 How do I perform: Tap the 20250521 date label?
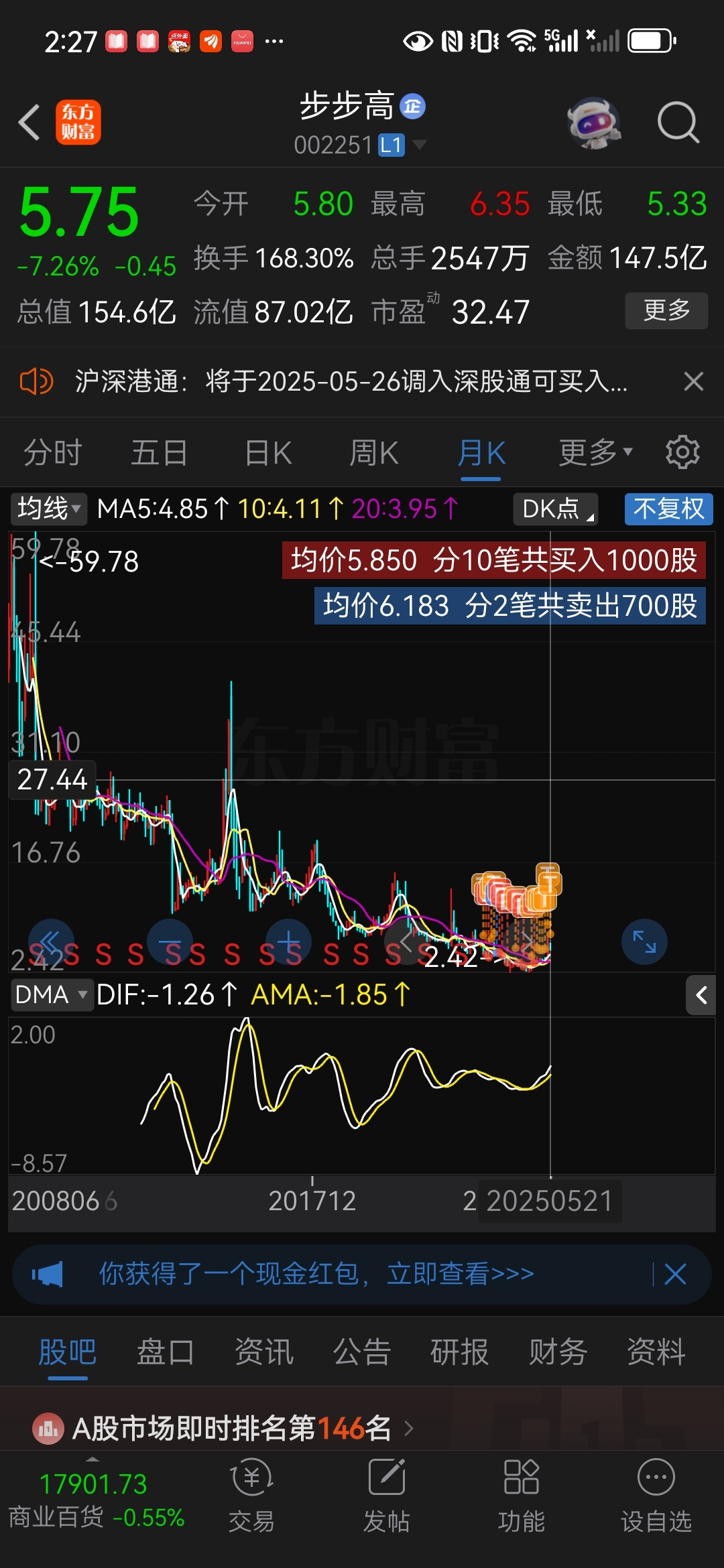click(550, 1201)
